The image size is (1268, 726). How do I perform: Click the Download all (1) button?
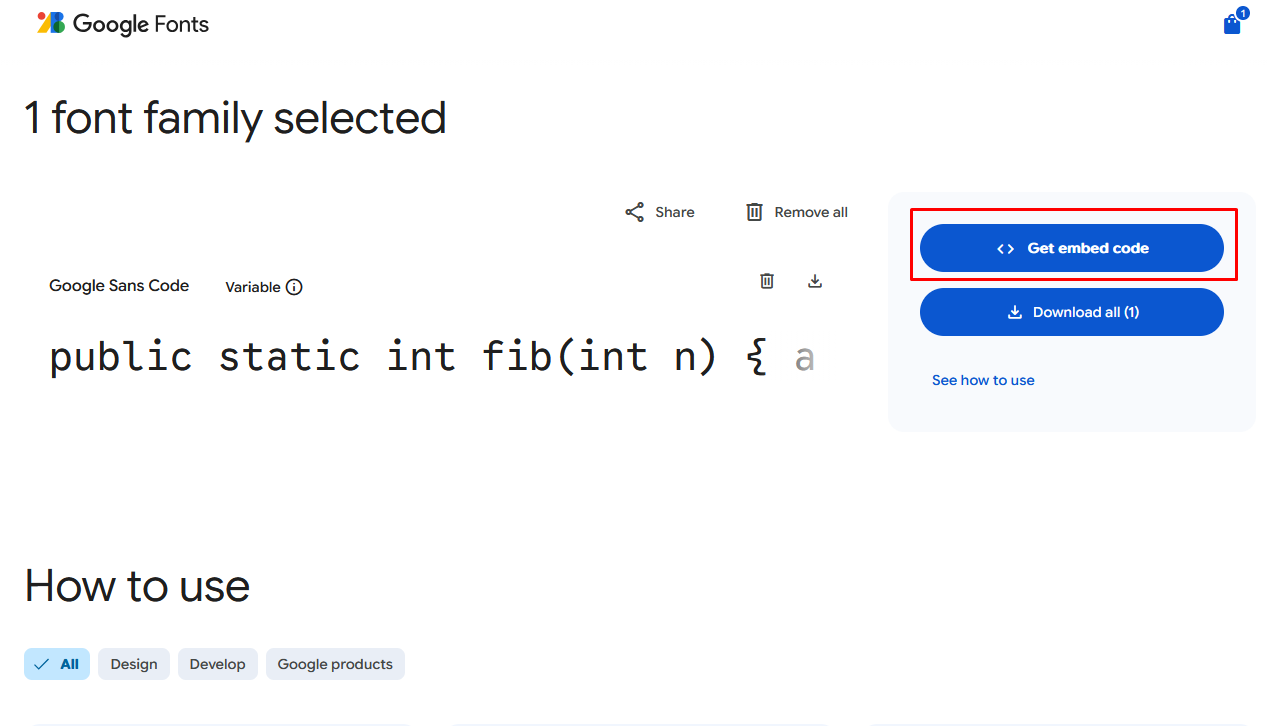point(1071,312)
